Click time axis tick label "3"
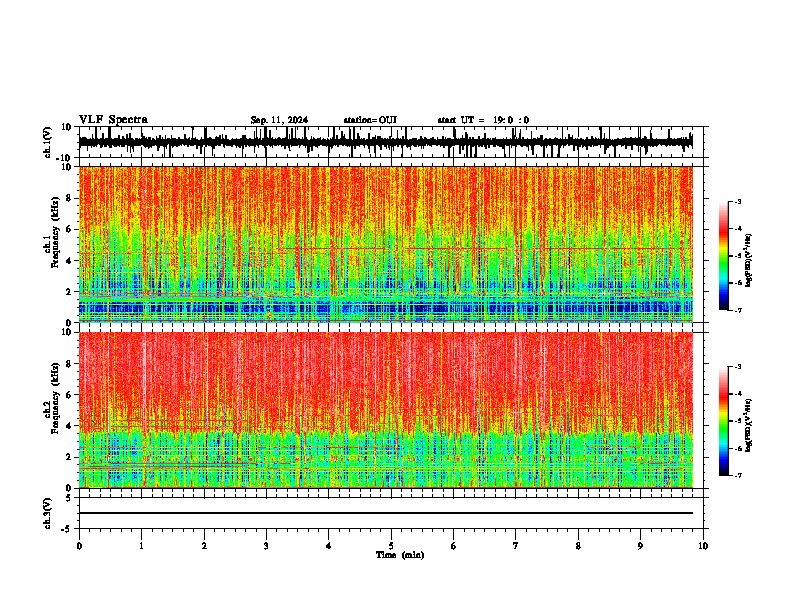Image resolution: width=792 pixels, height=612 pixels. 266,546
